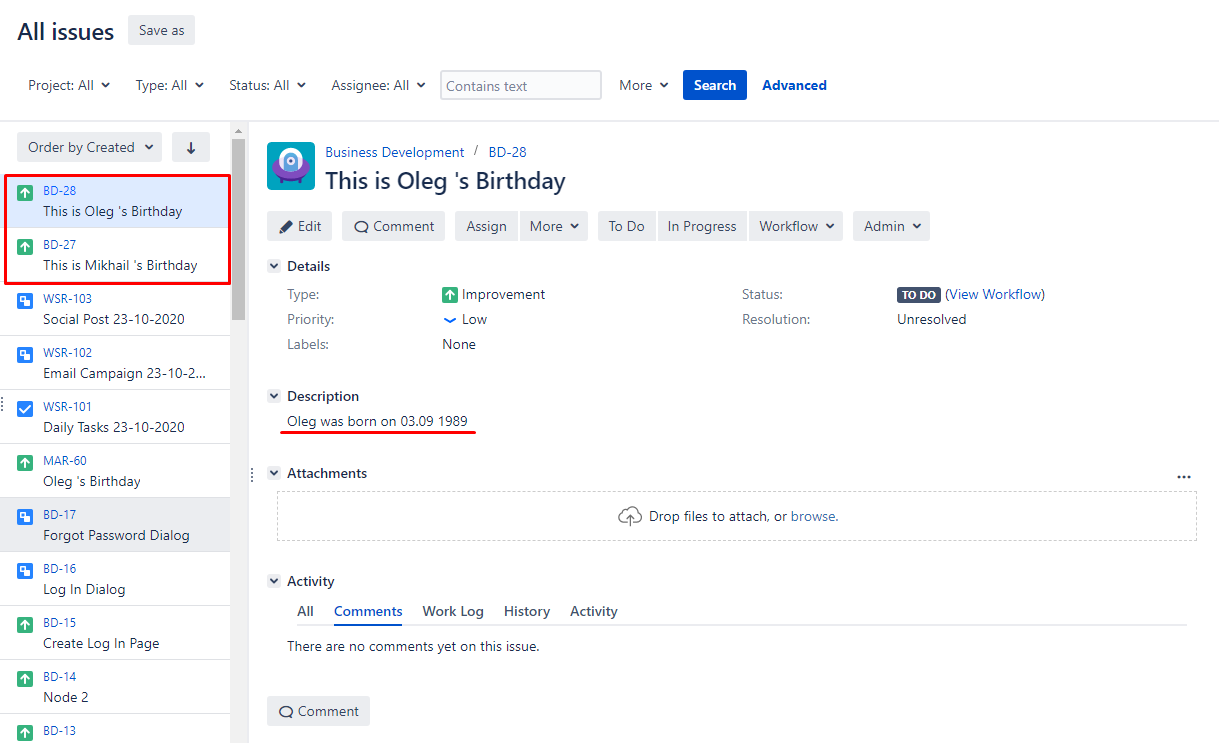Open the Workflow dropdown button

click(x=795, y=226)
